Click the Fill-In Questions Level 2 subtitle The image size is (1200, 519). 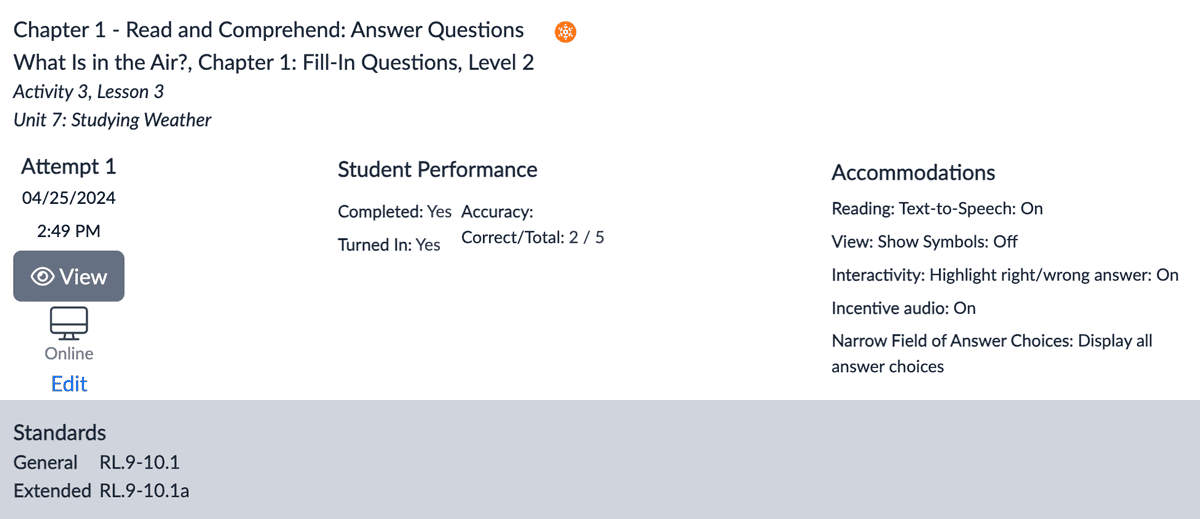(x=273, y=63)
